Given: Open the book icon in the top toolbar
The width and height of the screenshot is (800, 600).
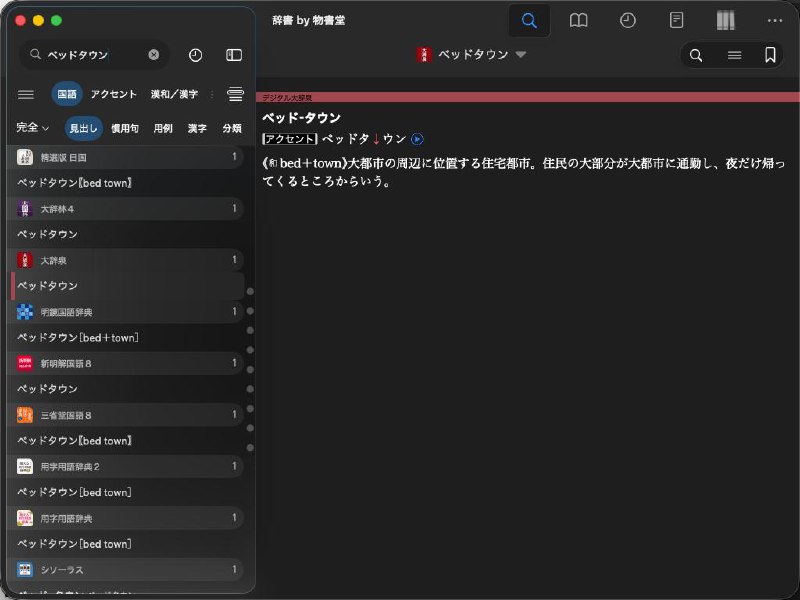Looking at the screenshot, I should pos(579,20).
